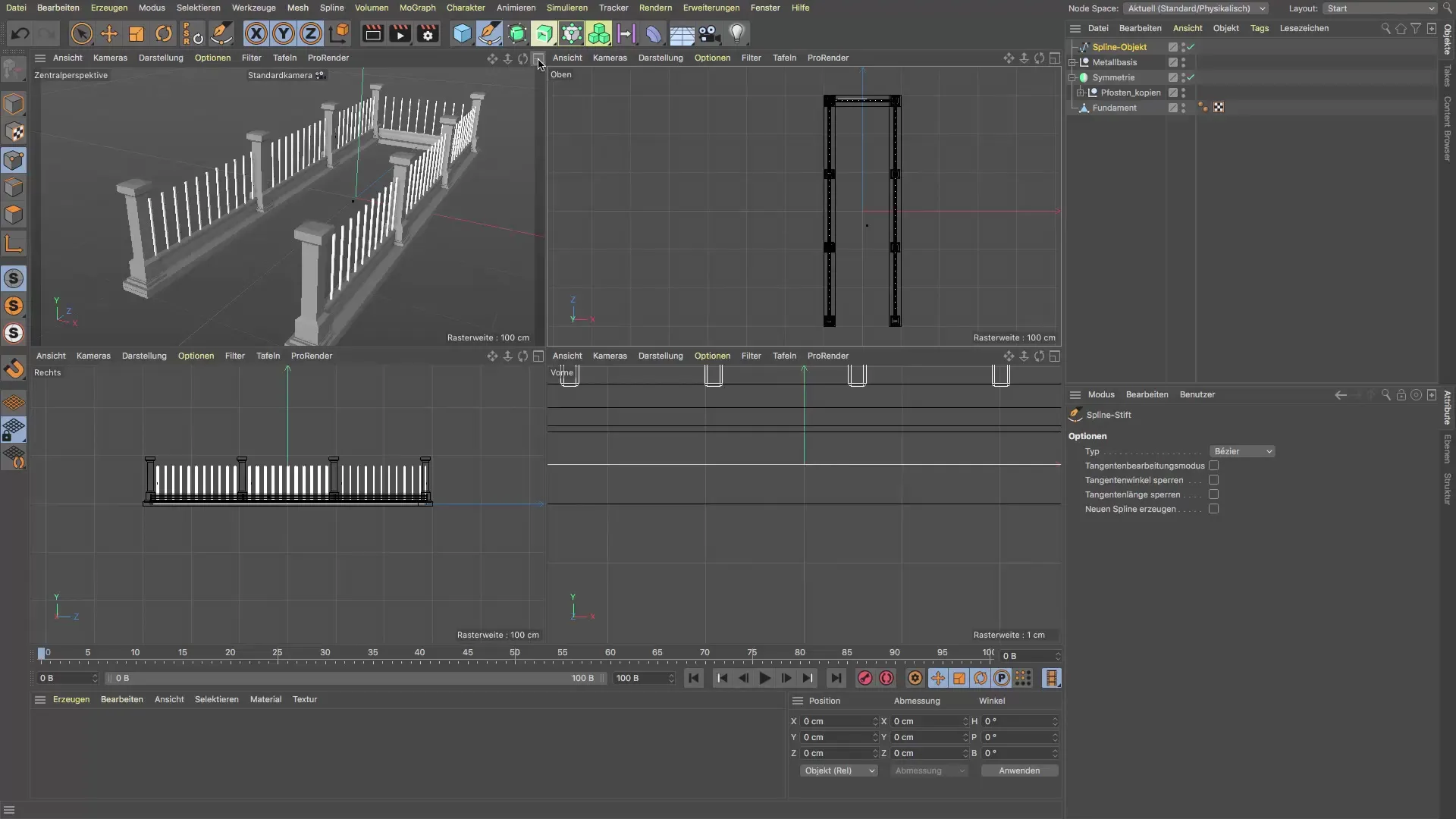The image size is (1456, 819).
Task: Jump to animation start
Action: (693, 678)
